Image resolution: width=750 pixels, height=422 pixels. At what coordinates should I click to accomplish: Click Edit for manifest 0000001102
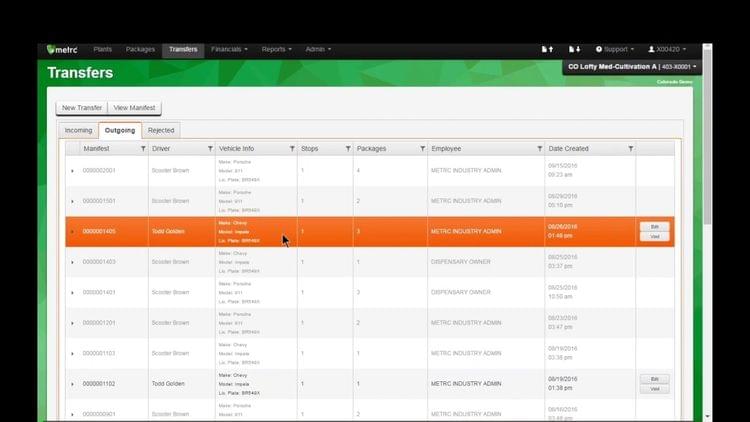coord(654,379)
